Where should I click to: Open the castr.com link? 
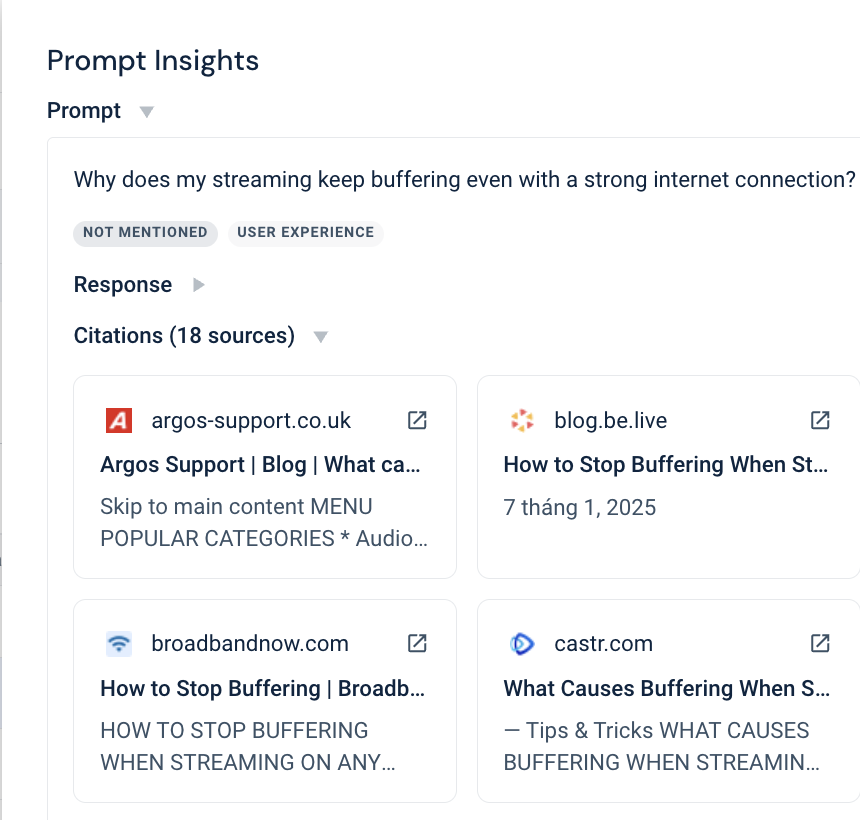click(603, 643)
